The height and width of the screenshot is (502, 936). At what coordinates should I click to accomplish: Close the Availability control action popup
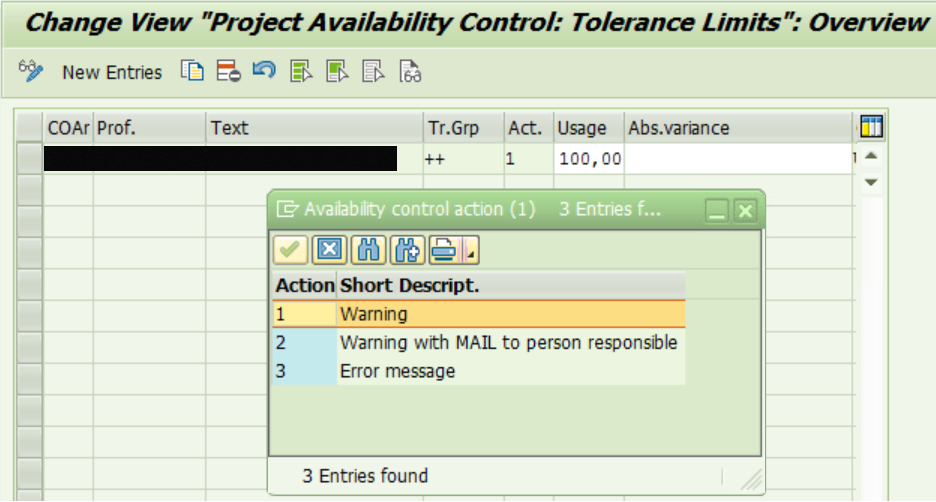tap(745, 211)
